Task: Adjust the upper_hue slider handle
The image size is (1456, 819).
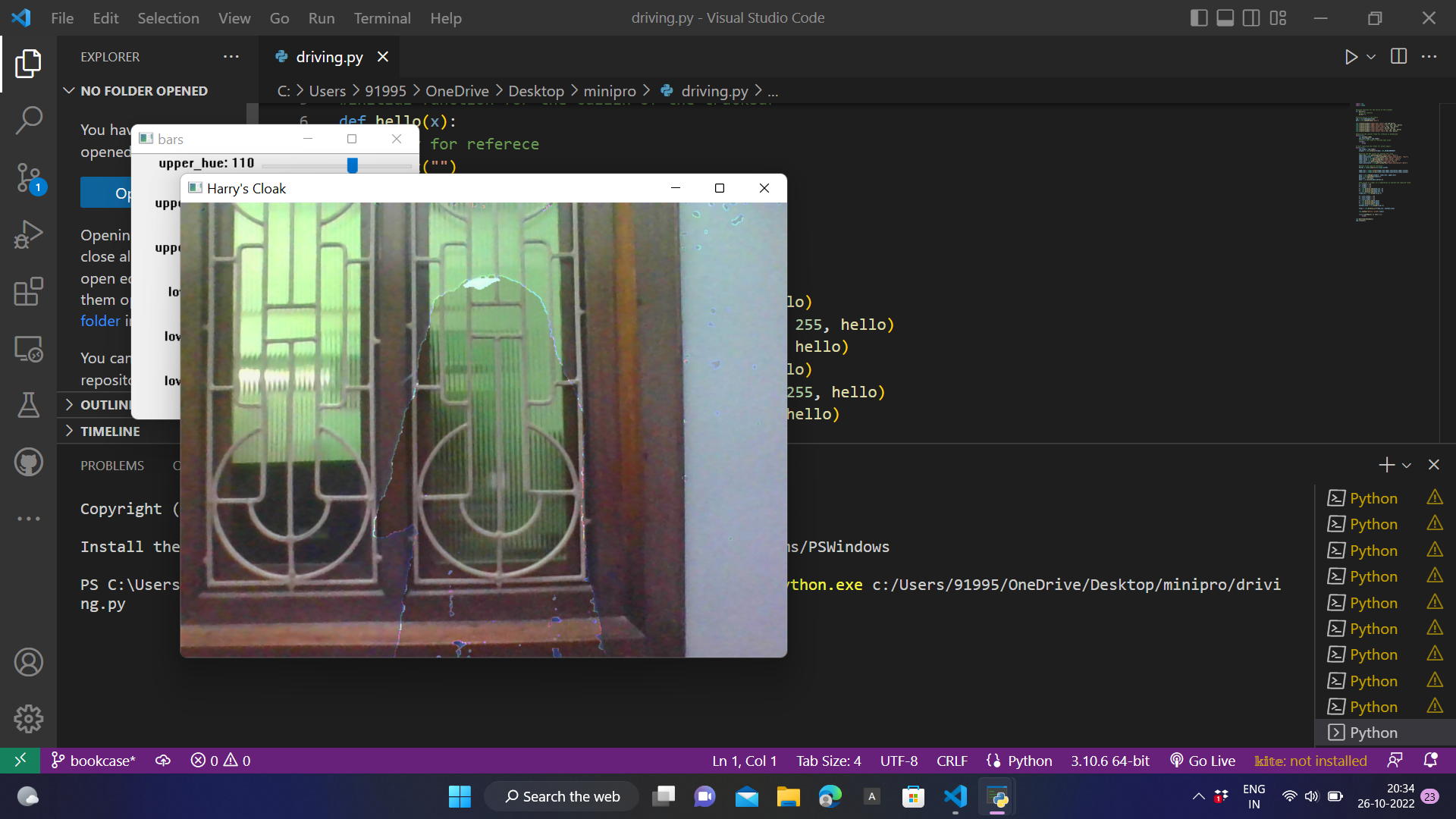Action: point(352,165)
